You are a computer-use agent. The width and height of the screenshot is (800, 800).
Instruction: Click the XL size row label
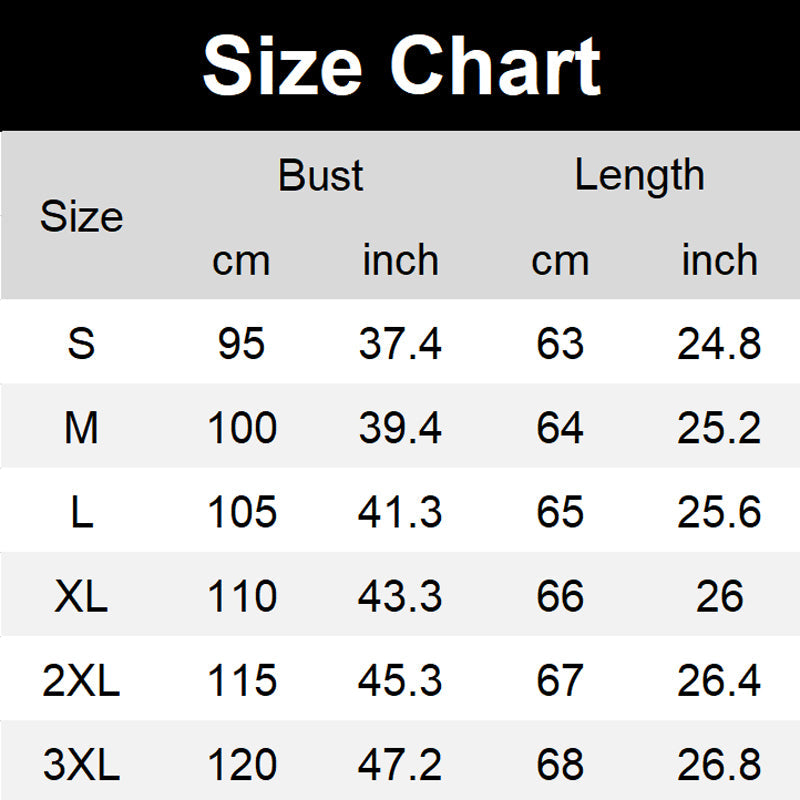coord(81,596)
